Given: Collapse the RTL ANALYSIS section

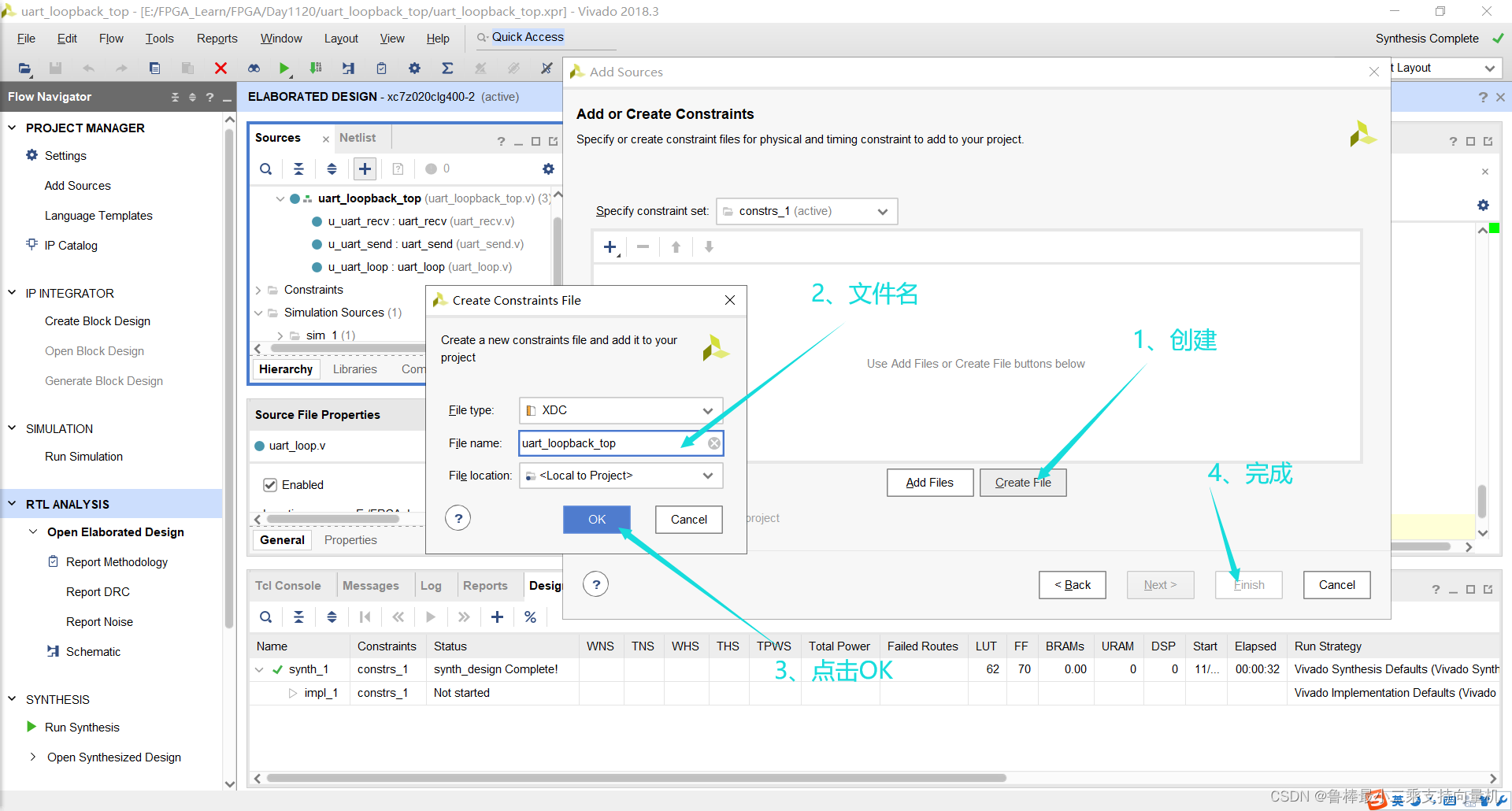Looking at the screenshot, I should (x=12, y=504).
